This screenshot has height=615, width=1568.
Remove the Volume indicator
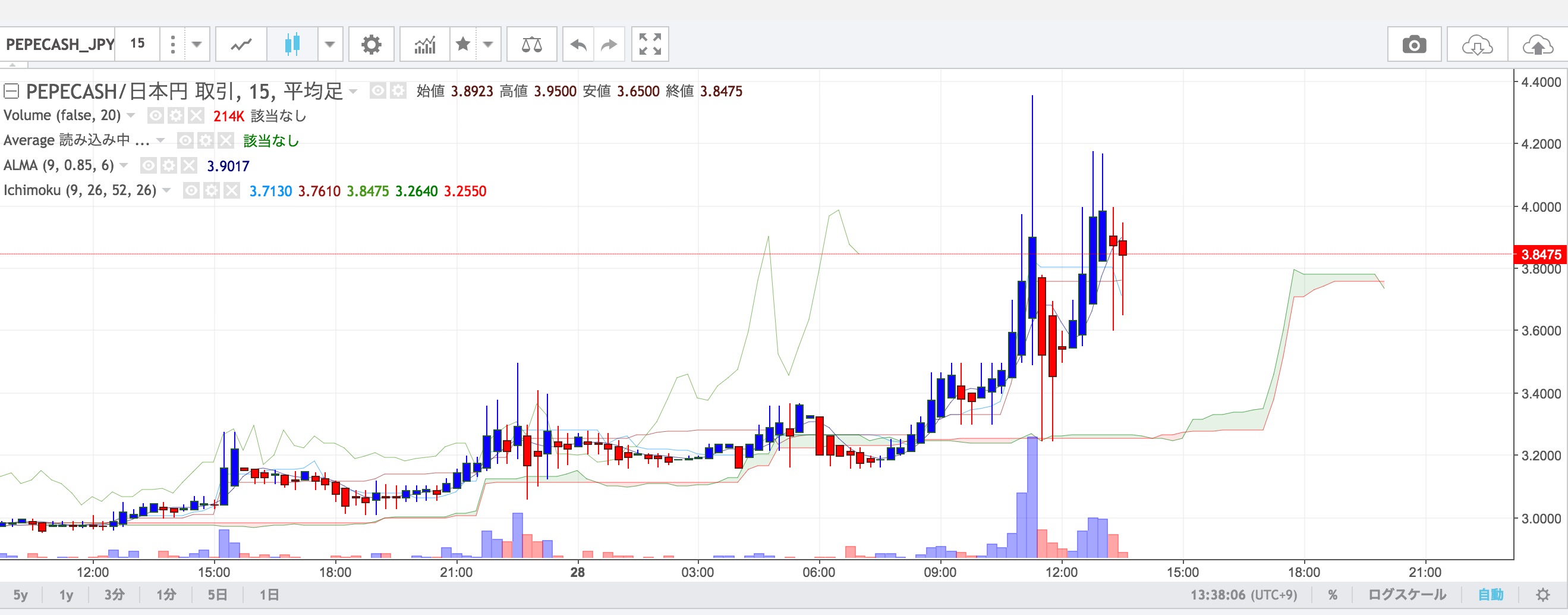tap(196, 116)
